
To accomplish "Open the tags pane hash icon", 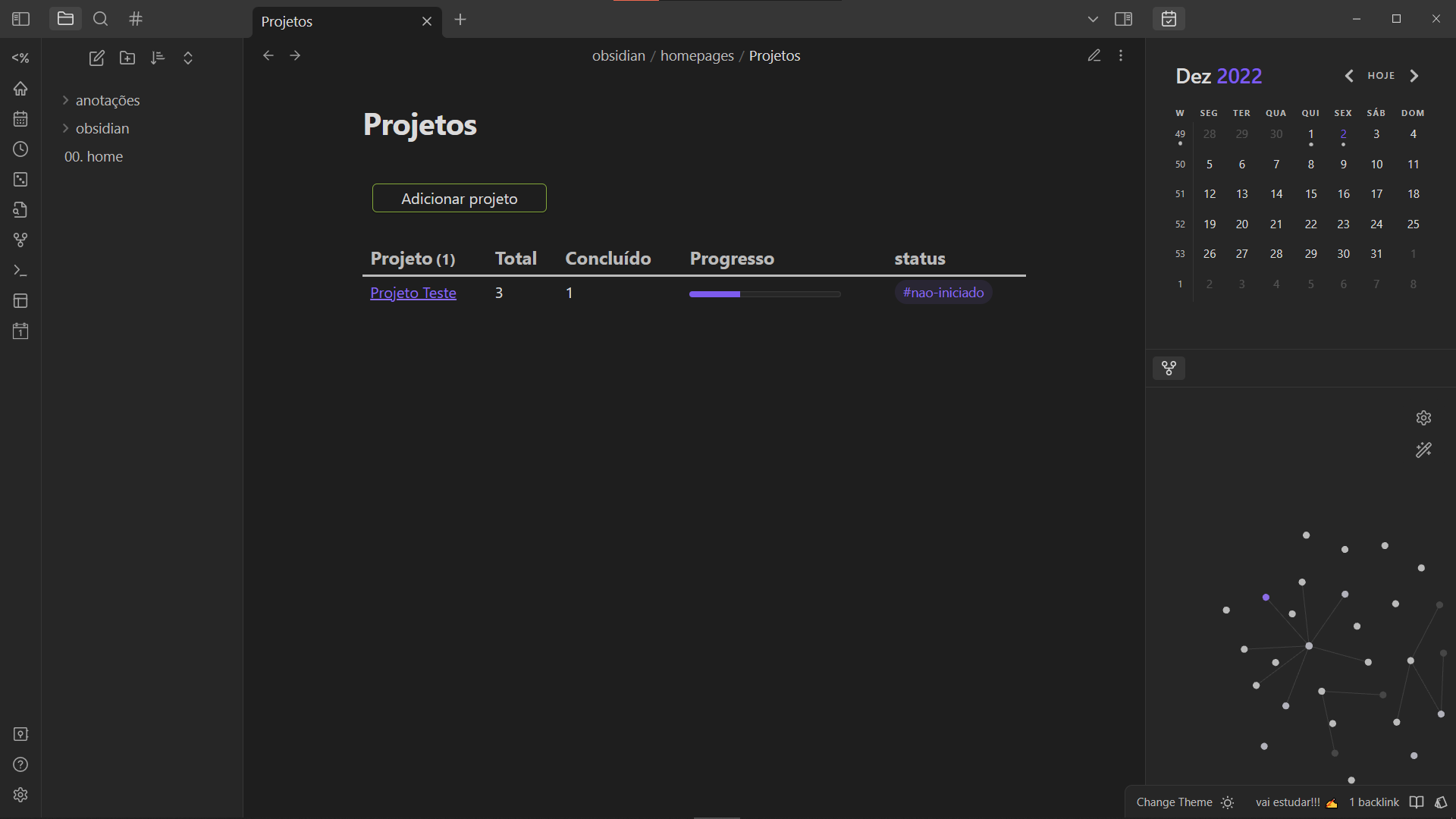I will click(136, 19).
